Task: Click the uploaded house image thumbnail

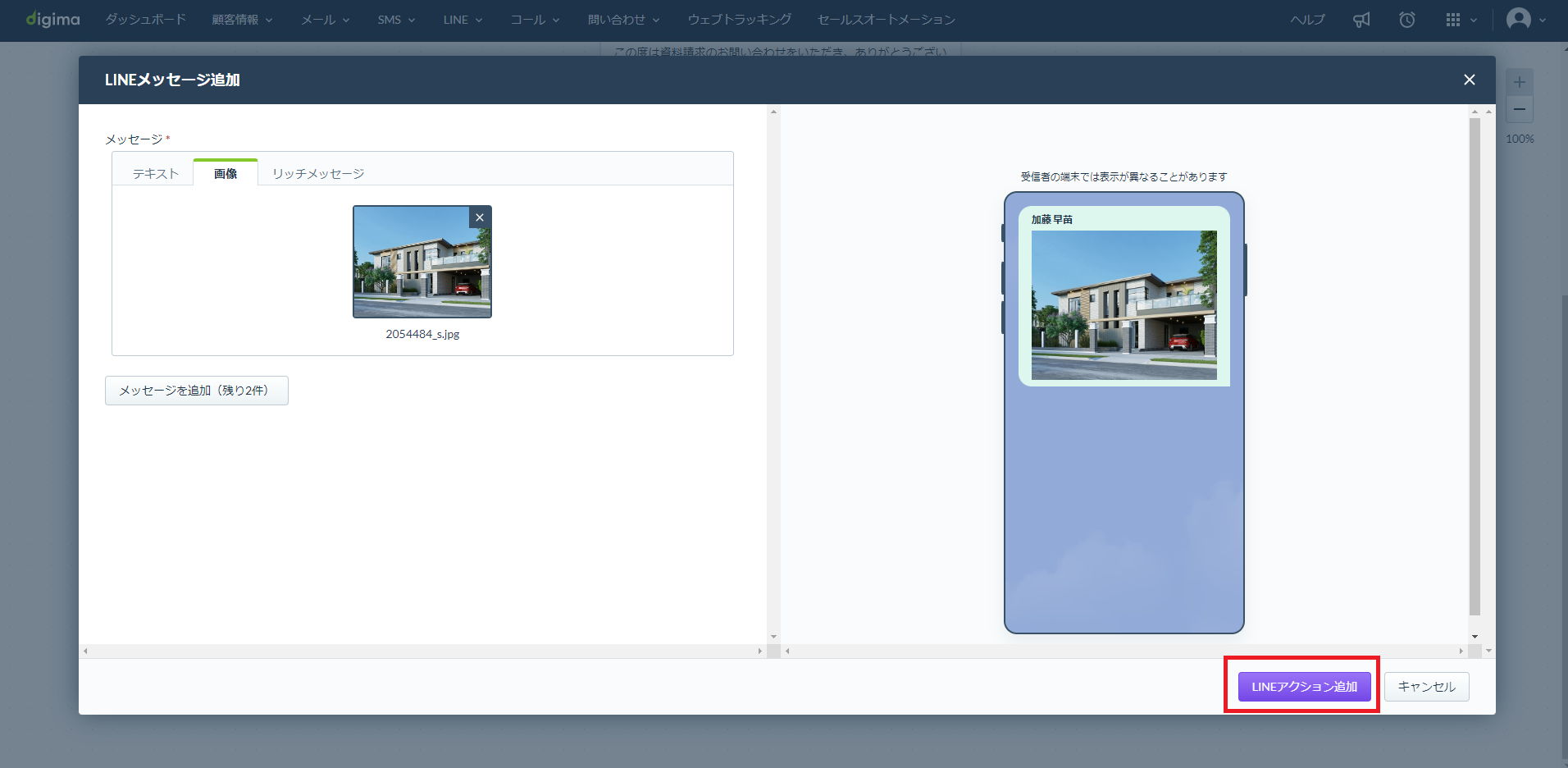Action: tap(422, 262)
